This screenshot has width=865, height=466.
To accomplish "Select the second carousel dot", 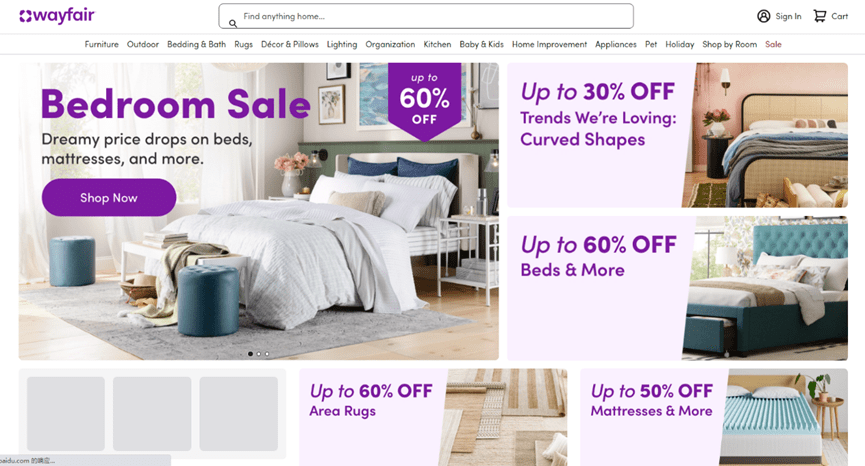I will (x=259, y=353).
